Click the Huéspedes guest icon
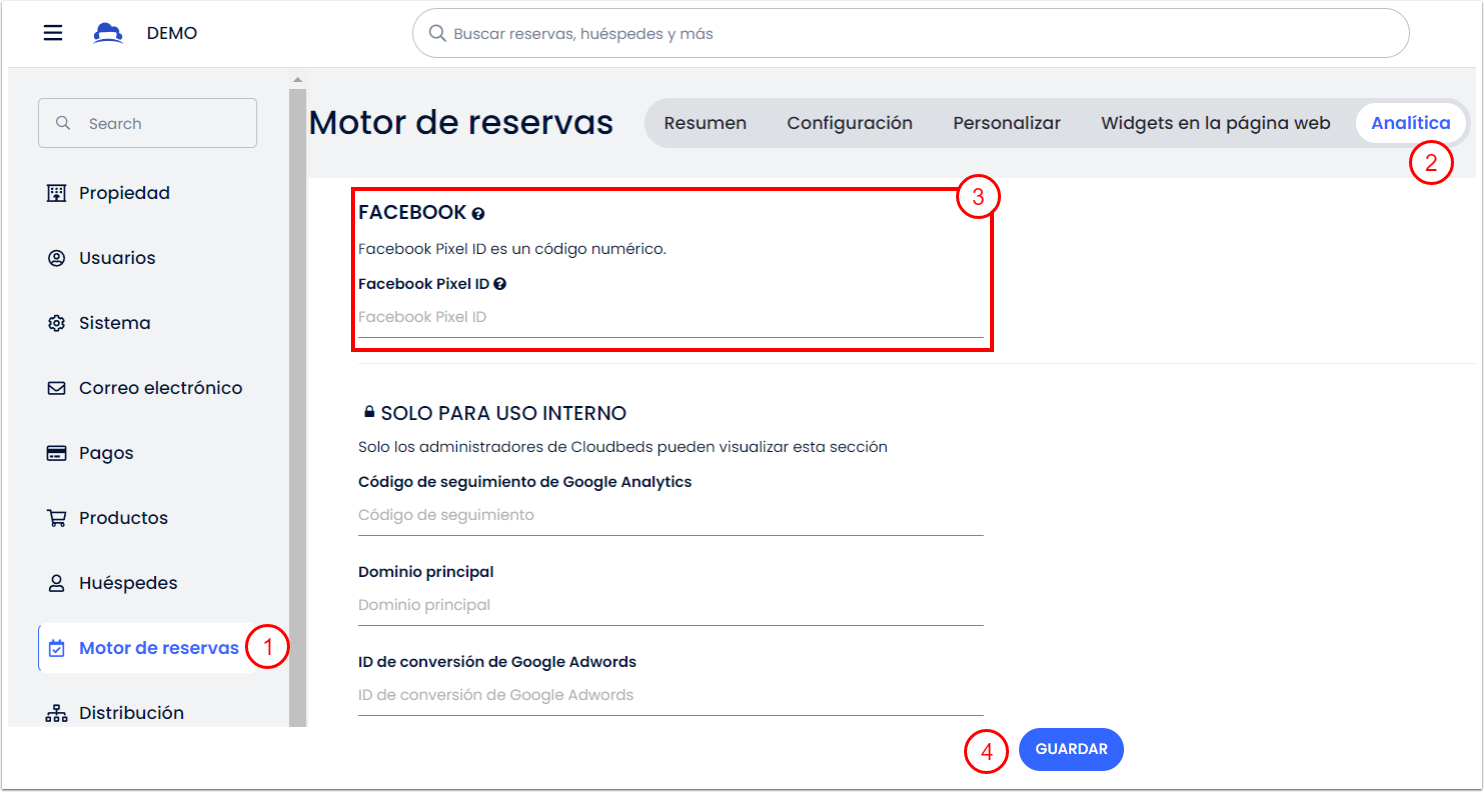Screen dimensions: 1484x792 (56, 583)
